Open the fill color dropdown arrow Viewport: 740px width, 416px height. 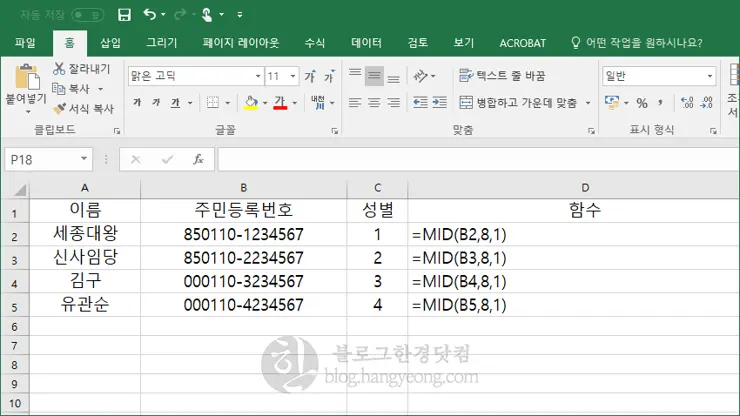tap(265, 102)
